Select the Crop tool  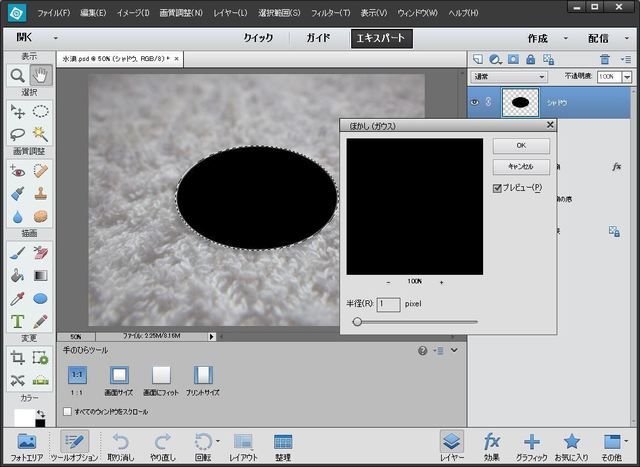pyautogui.click(x=17, y=357)
